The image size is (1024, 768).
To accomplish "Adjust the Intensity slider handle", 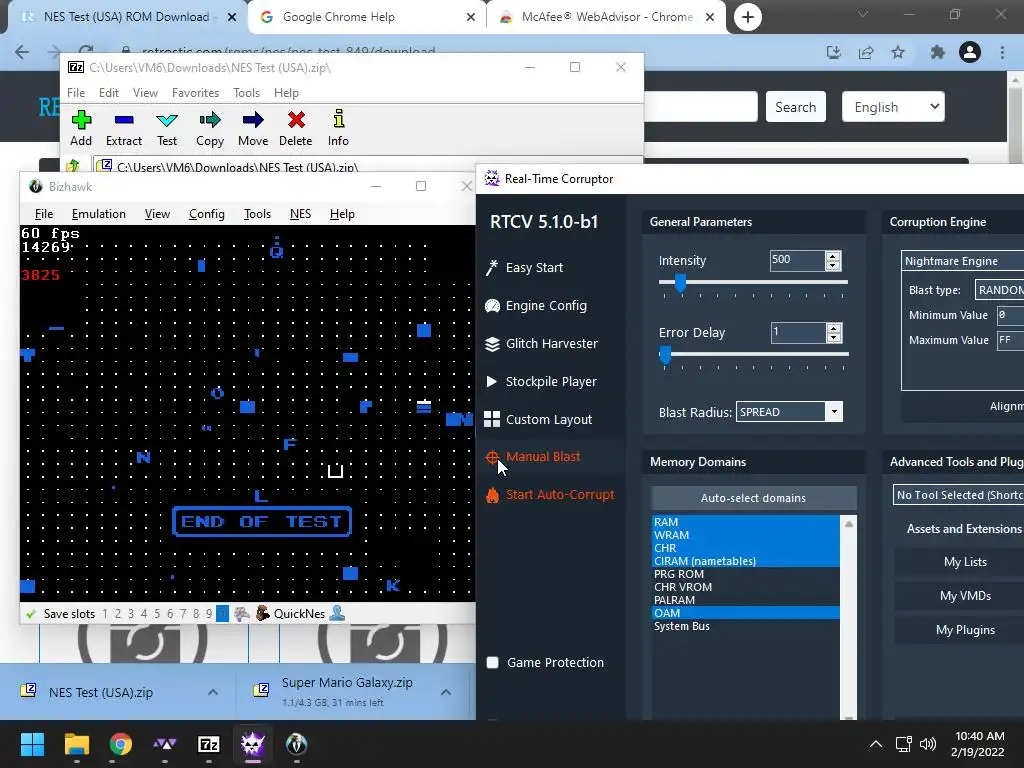I will (x=680, y=283).
